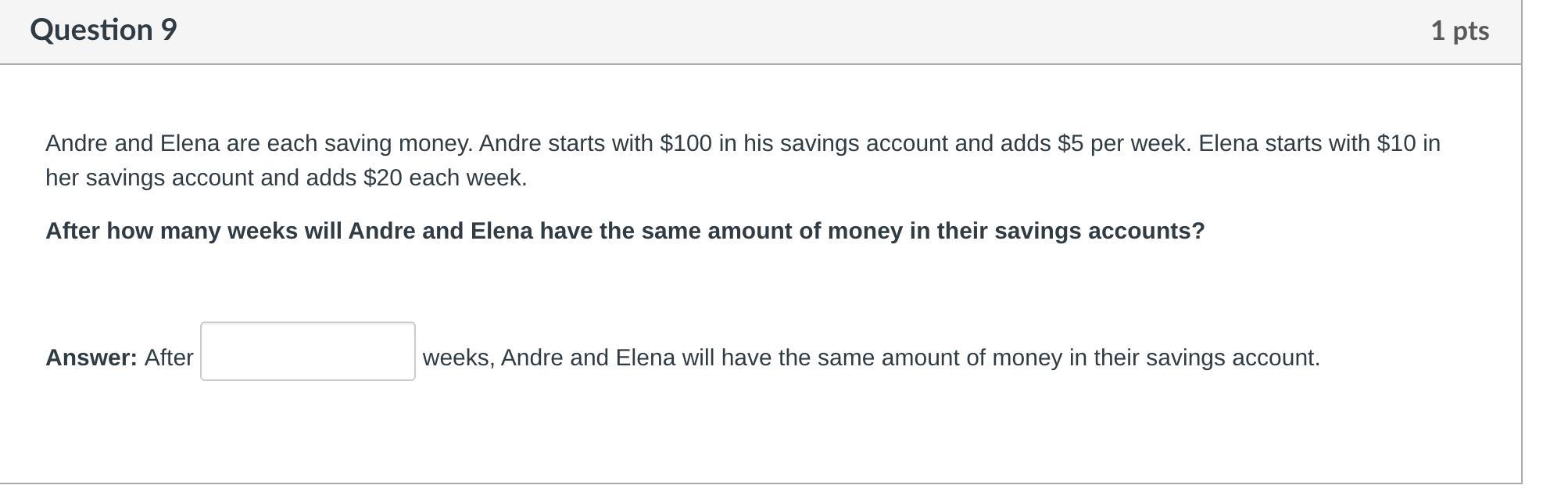Click the "$20 each week" text
Viewport: 1568px width, 496px height.
click(445, 178)
